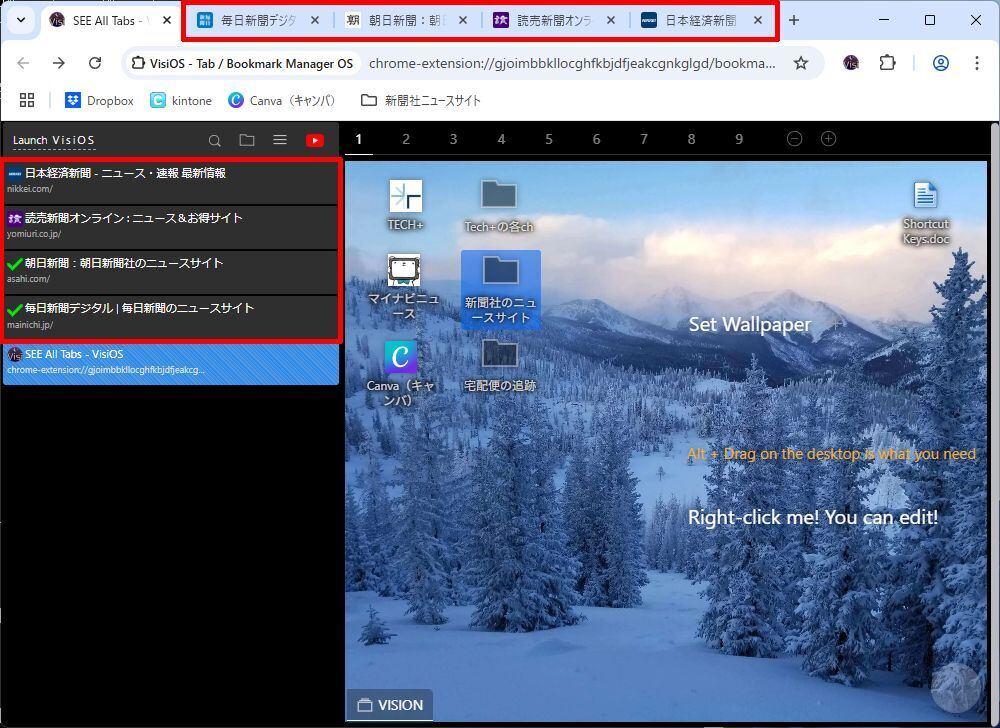1000x728 pixels.
Task: Open the 新聞社のニュースサイト desktop folder
Action: (501, 290)
